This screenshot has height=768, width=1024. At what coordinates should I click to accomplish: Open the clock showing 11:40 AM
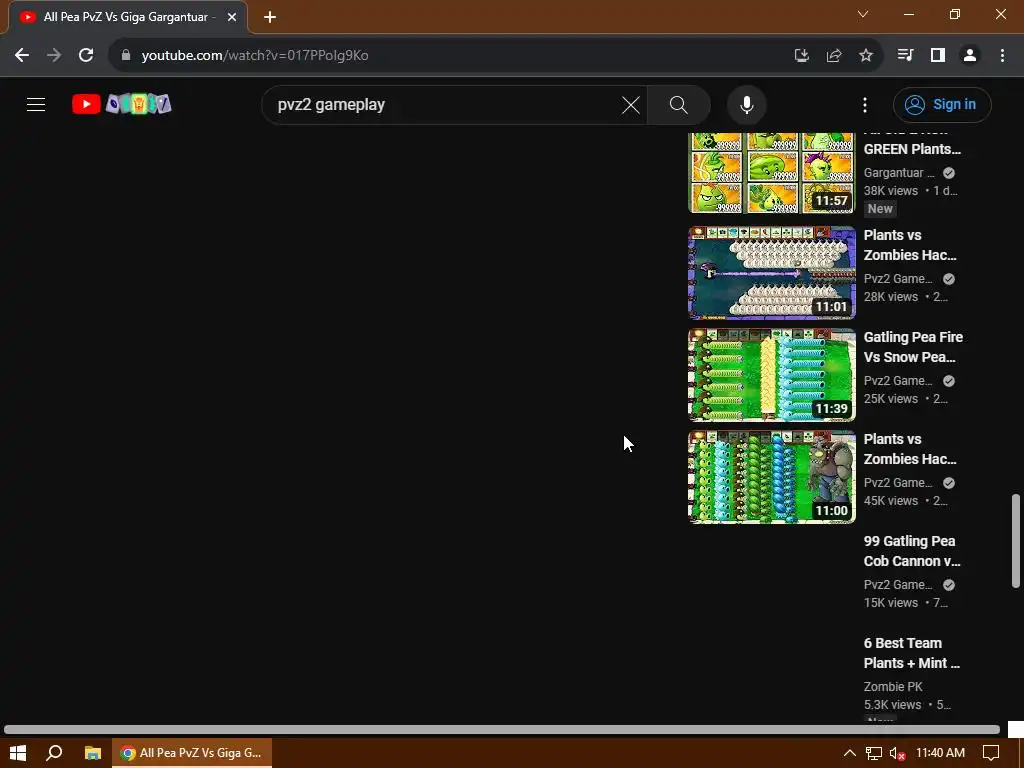coord(940,753)
